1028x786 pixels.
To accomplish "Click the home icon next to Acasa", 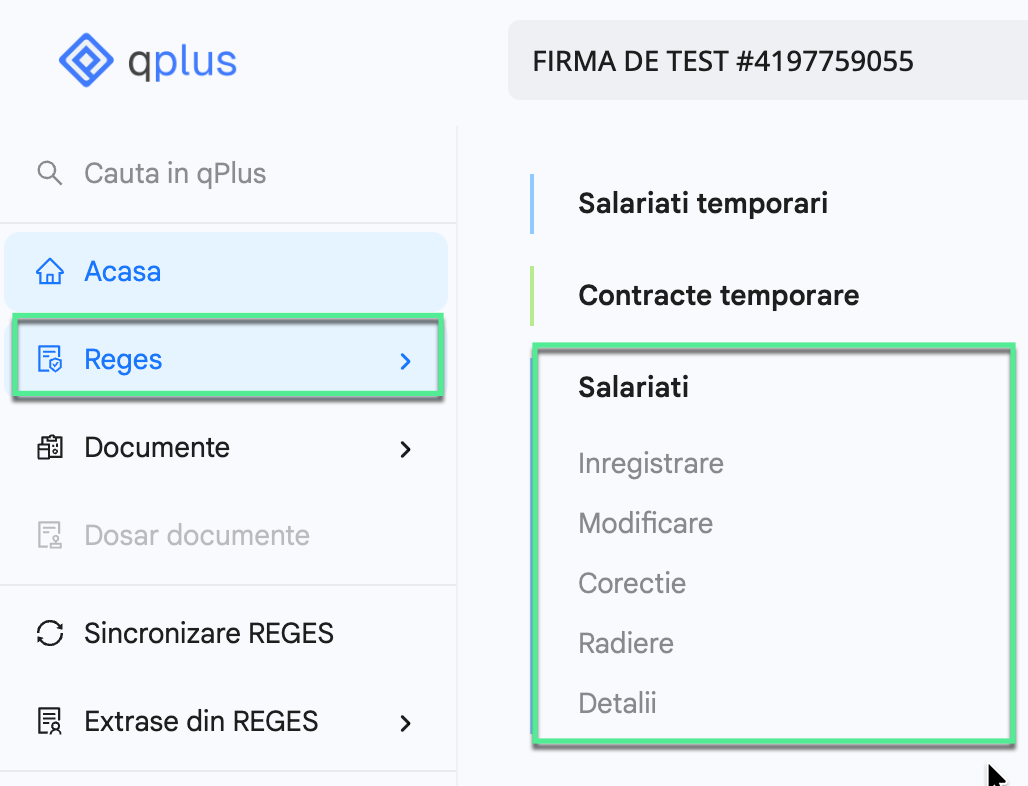I will pyautogui.click(x=50, y=271).
